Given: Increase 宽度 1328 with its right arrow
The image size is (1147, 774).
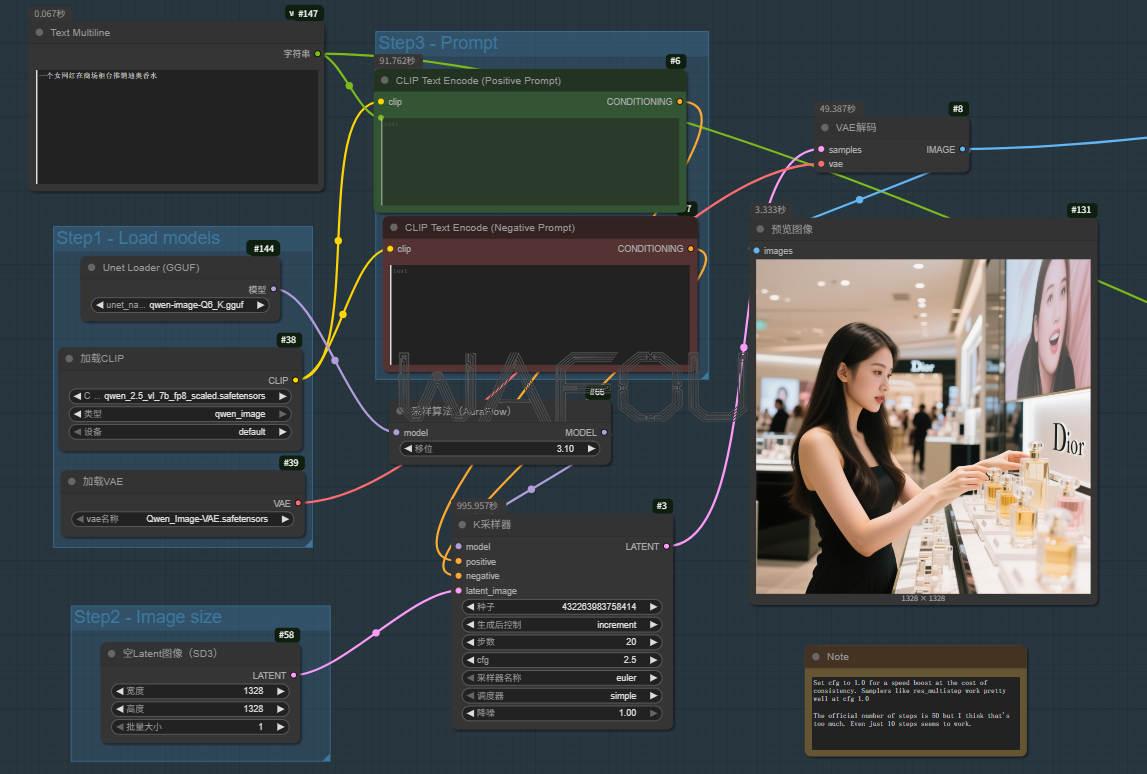Looking at the screenshot, I should pos(280,691).
